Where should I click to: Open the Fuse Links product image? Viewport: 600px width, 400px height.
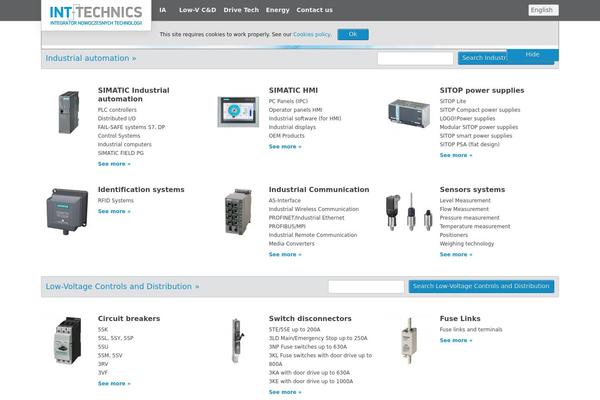click(x=409, y=340)
